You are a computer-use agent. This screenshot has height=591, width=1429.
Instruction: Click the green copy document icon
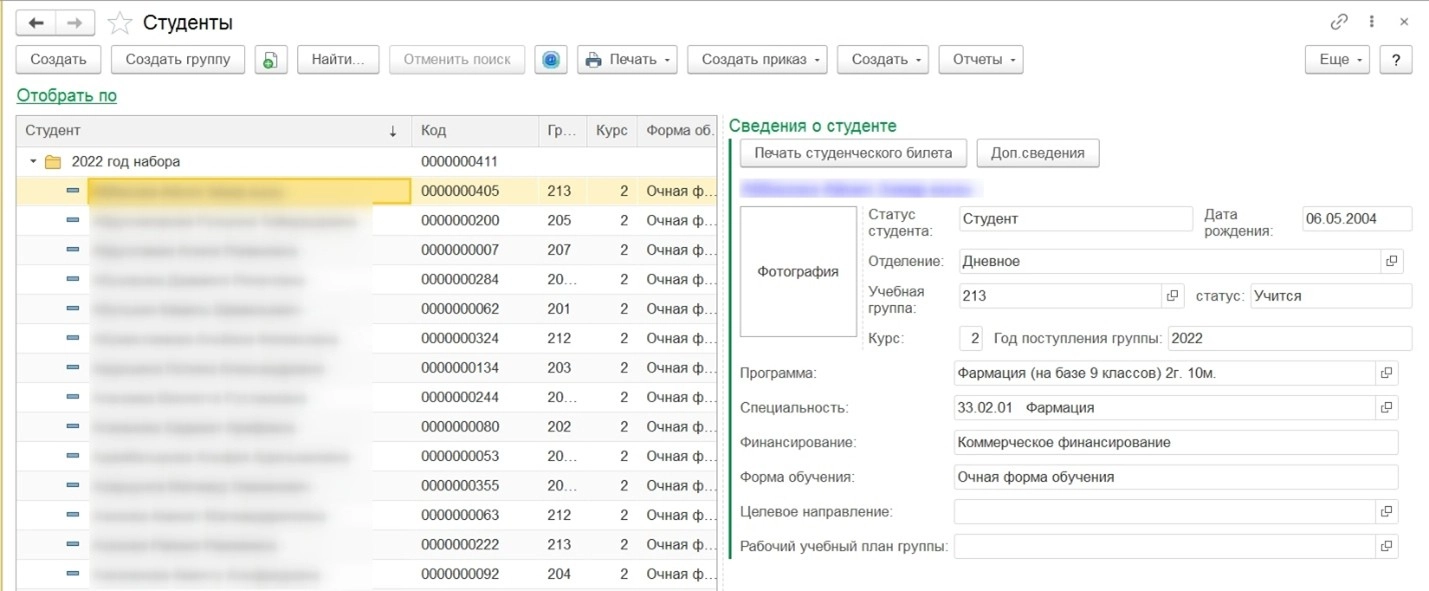coord(270,60)
